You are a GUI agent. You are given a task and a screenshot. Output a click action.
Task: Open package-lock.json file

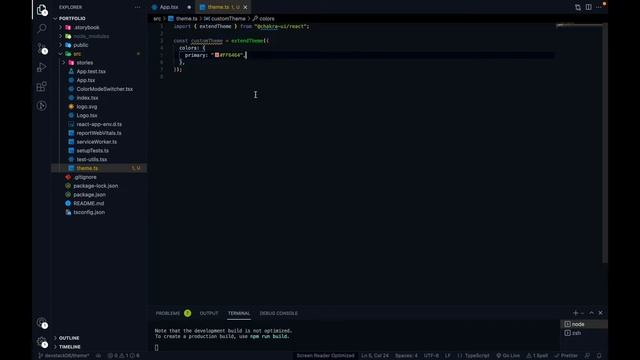point(96,186)
